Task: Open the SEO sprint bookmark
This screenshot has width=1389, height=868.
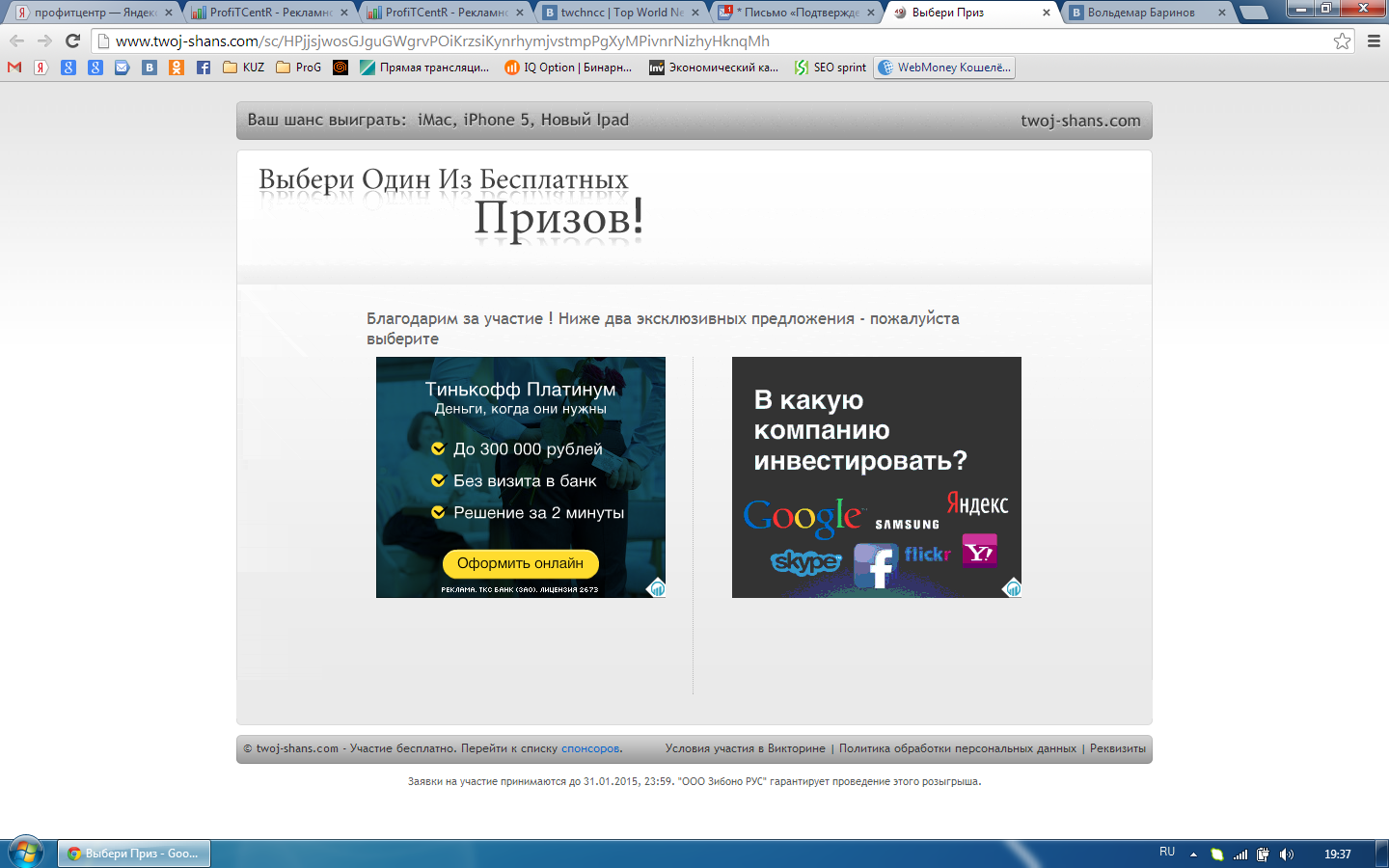Action: [831, 68]
